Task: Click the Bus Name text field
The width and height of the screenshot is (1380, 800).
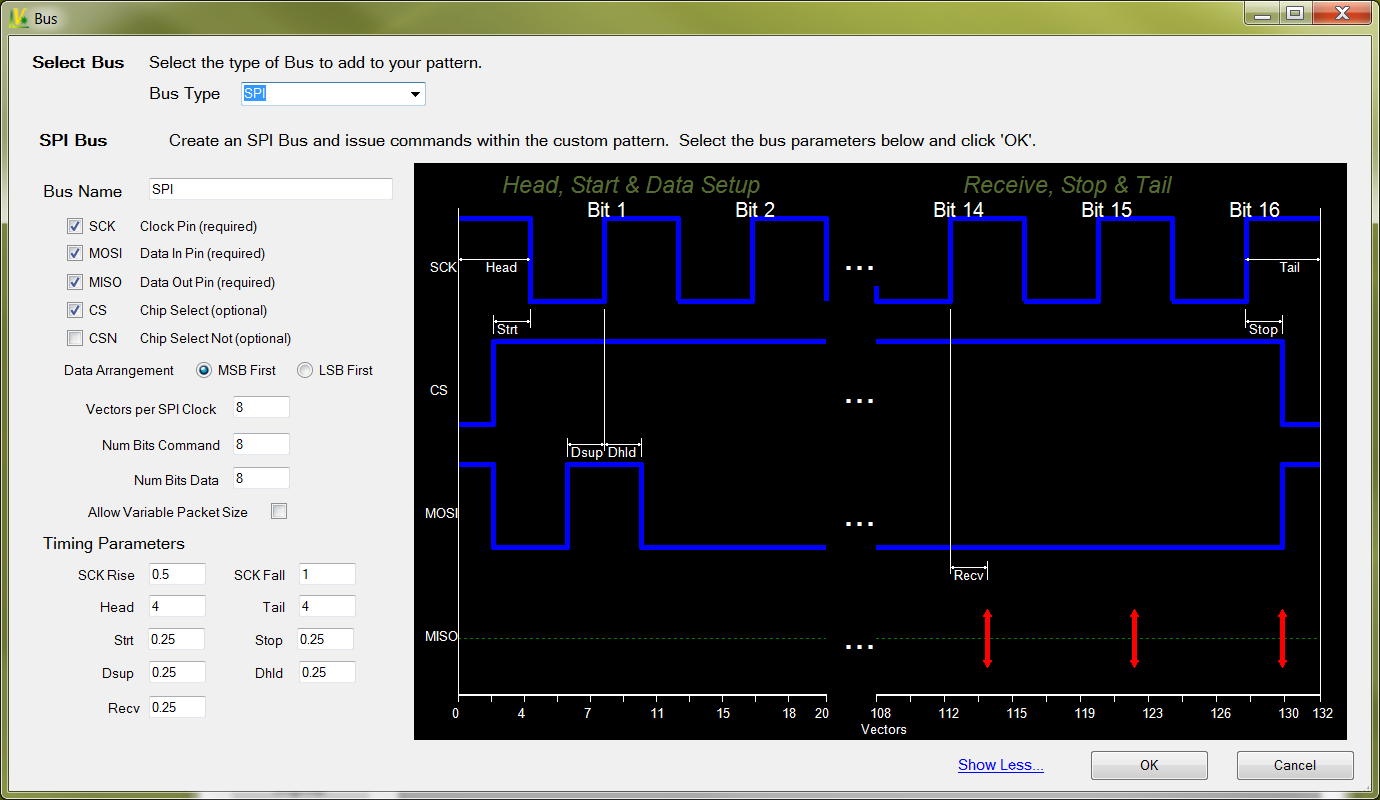Action: tap(270, 189)
